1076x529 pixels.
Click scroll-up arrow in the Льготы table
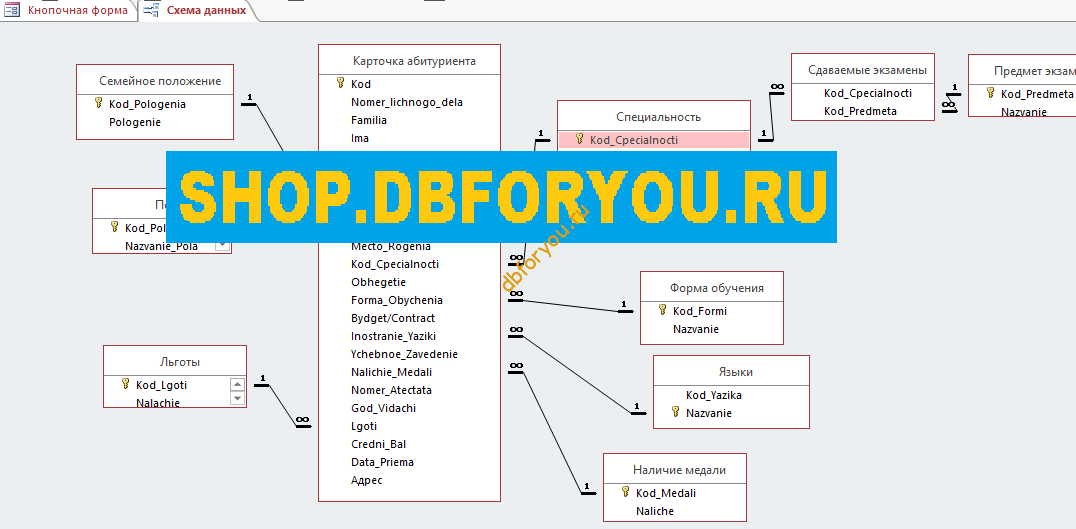237,385
